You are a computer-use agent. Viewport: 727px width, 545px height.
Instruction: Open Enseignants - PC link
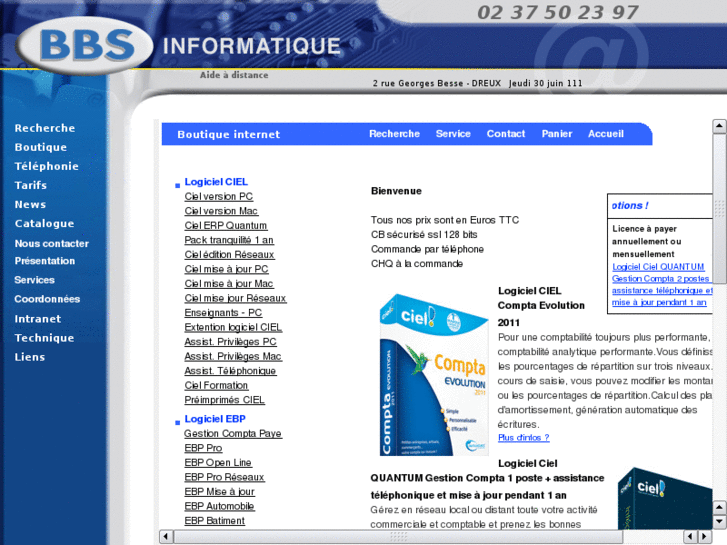click(223, 313)
